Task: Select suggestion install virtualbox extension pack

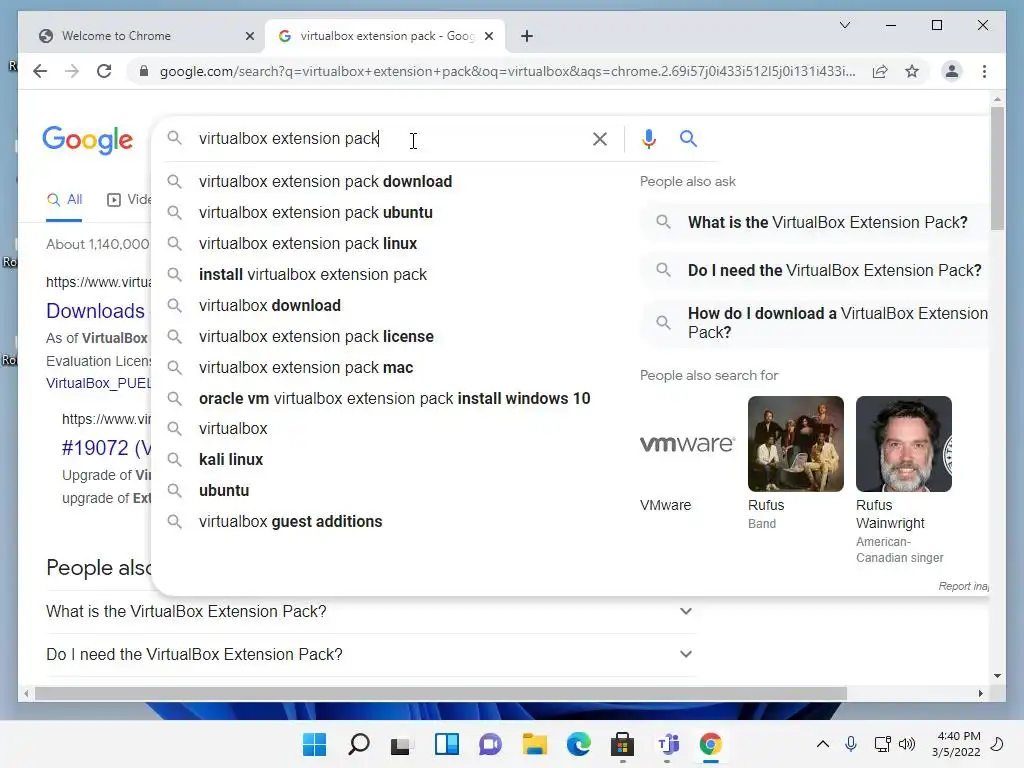Action: (x=313, y=275)
